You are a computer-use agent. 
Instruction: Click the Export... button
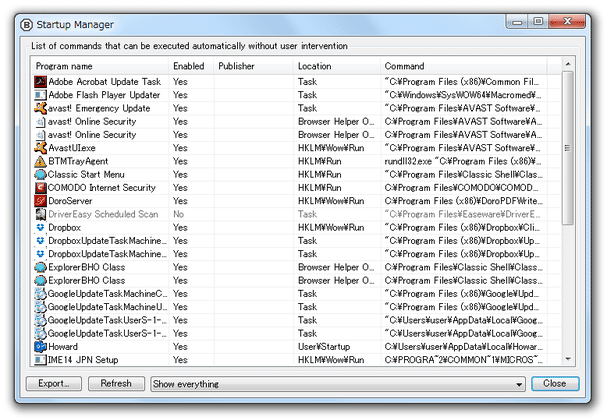(x=54, y=384)
